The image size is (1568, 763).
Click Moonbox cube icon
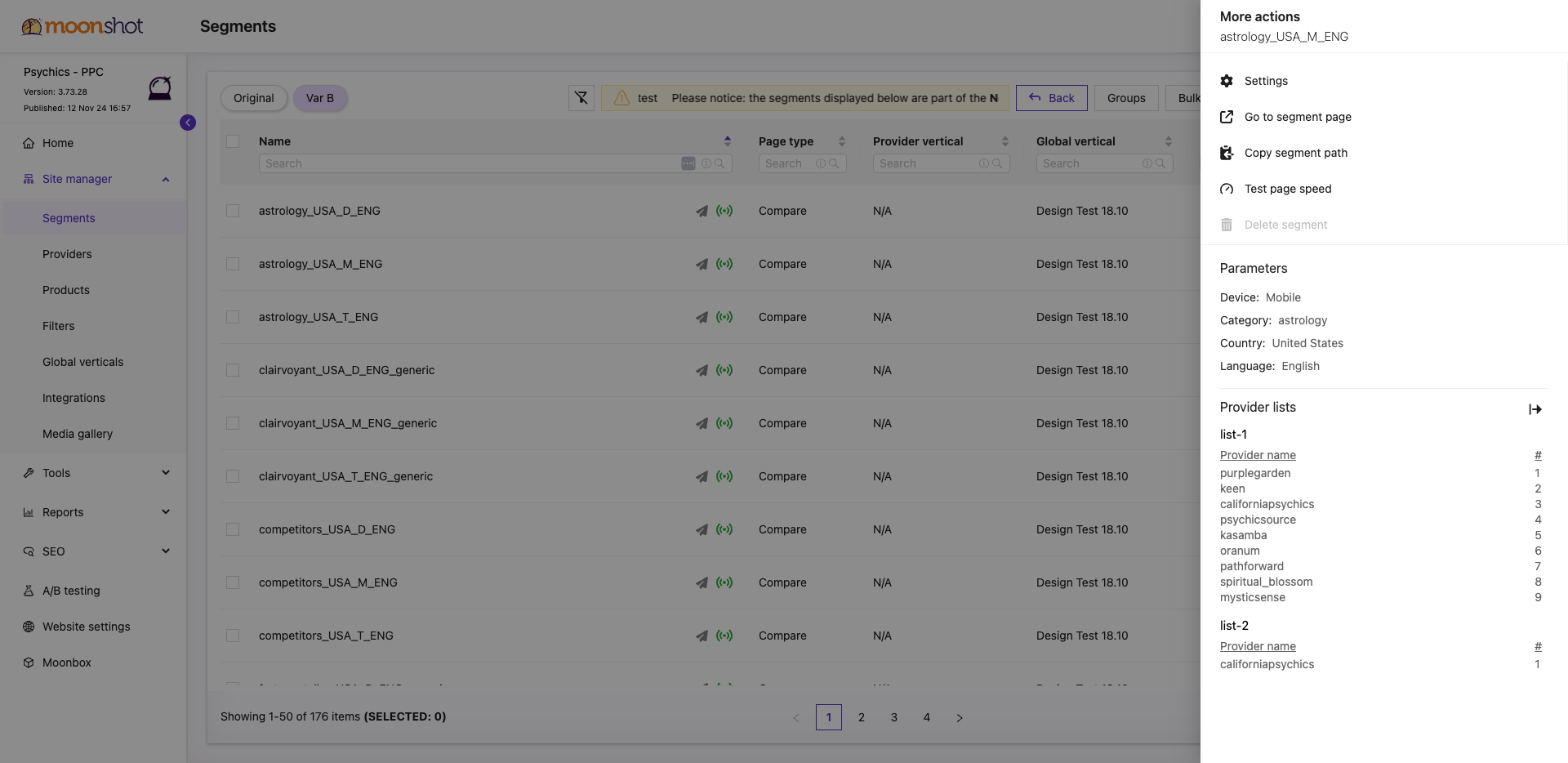[29, 663]
